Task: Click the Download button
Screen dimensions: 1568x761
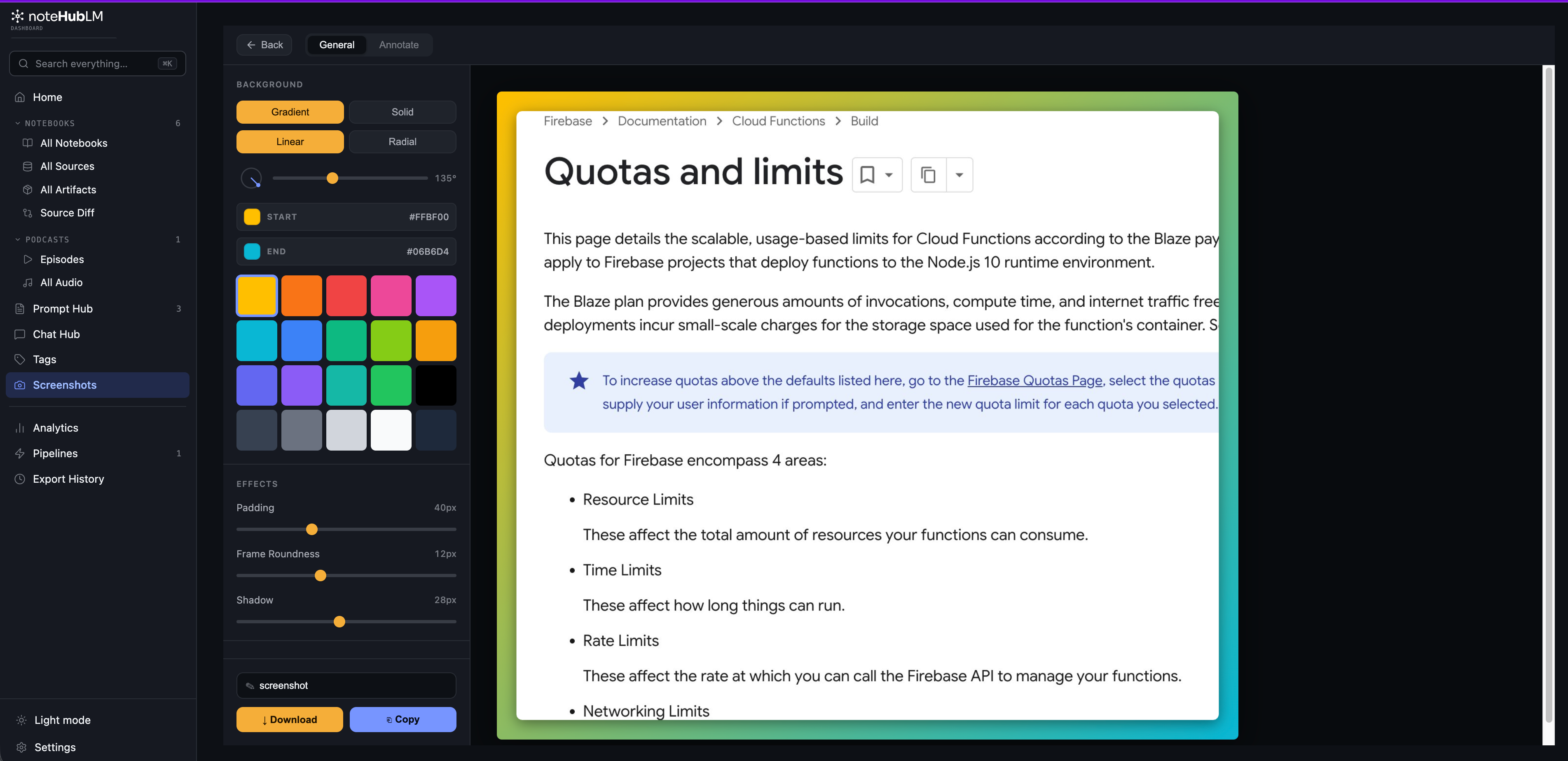Action: (x=290, y=719)
